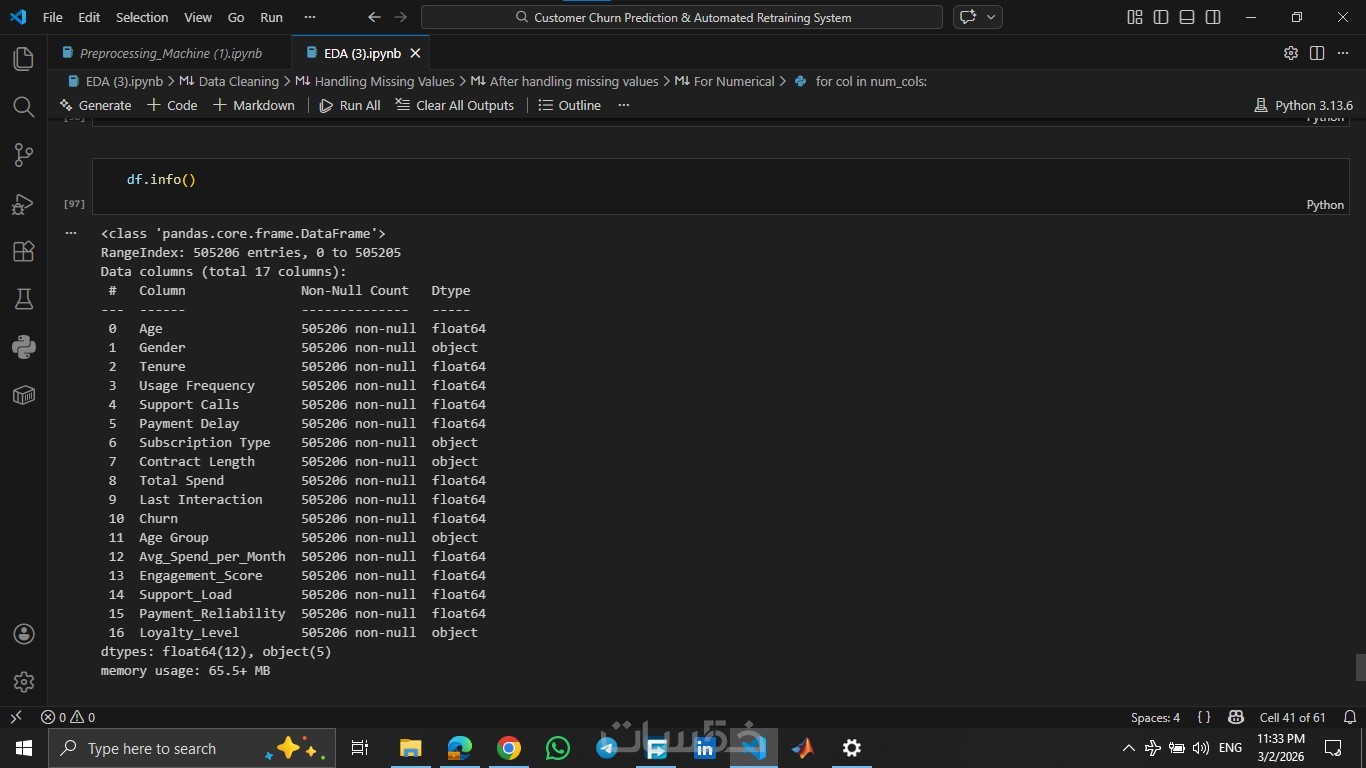Image resolution: width=1366 pixels, height=768 pixels.
Task: Click the Generate button in notebook toolbar
Action: 96,105
